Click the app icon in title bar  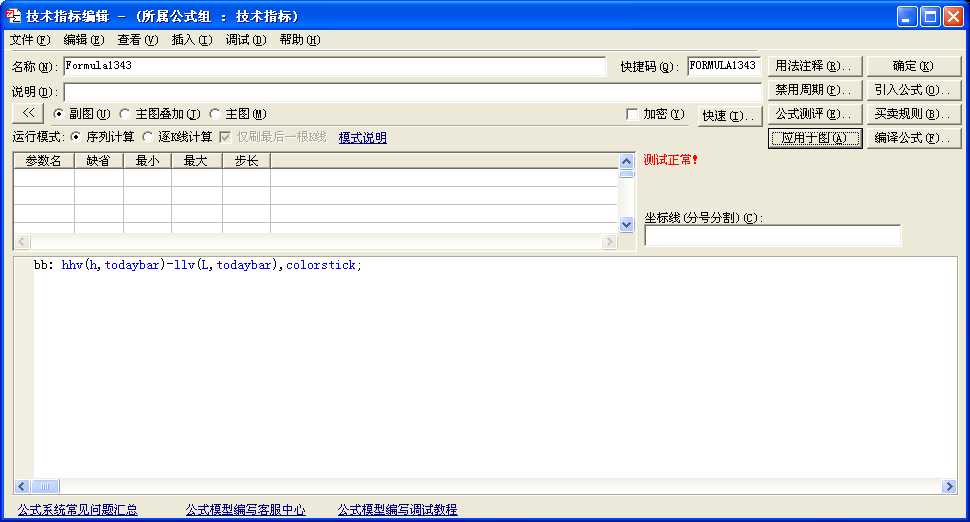13,16
